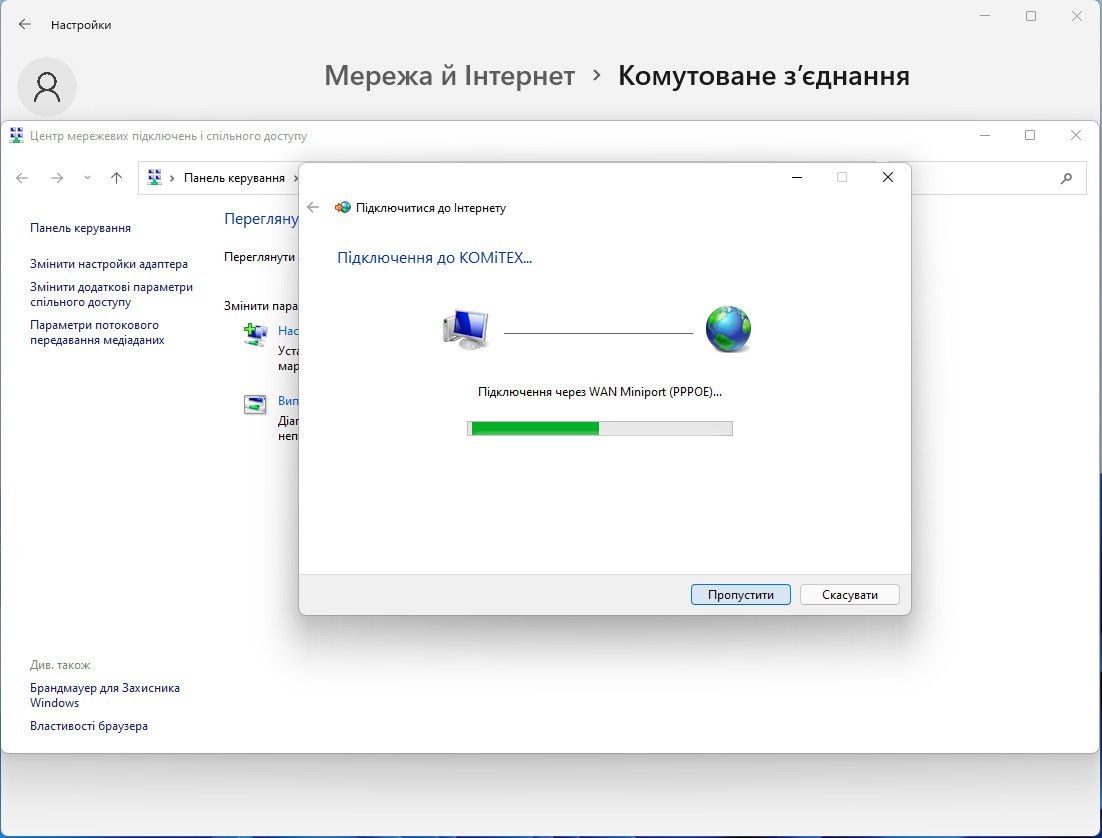Open Змінити додаткові параметри спільного доступу

(x=111, y=294)
